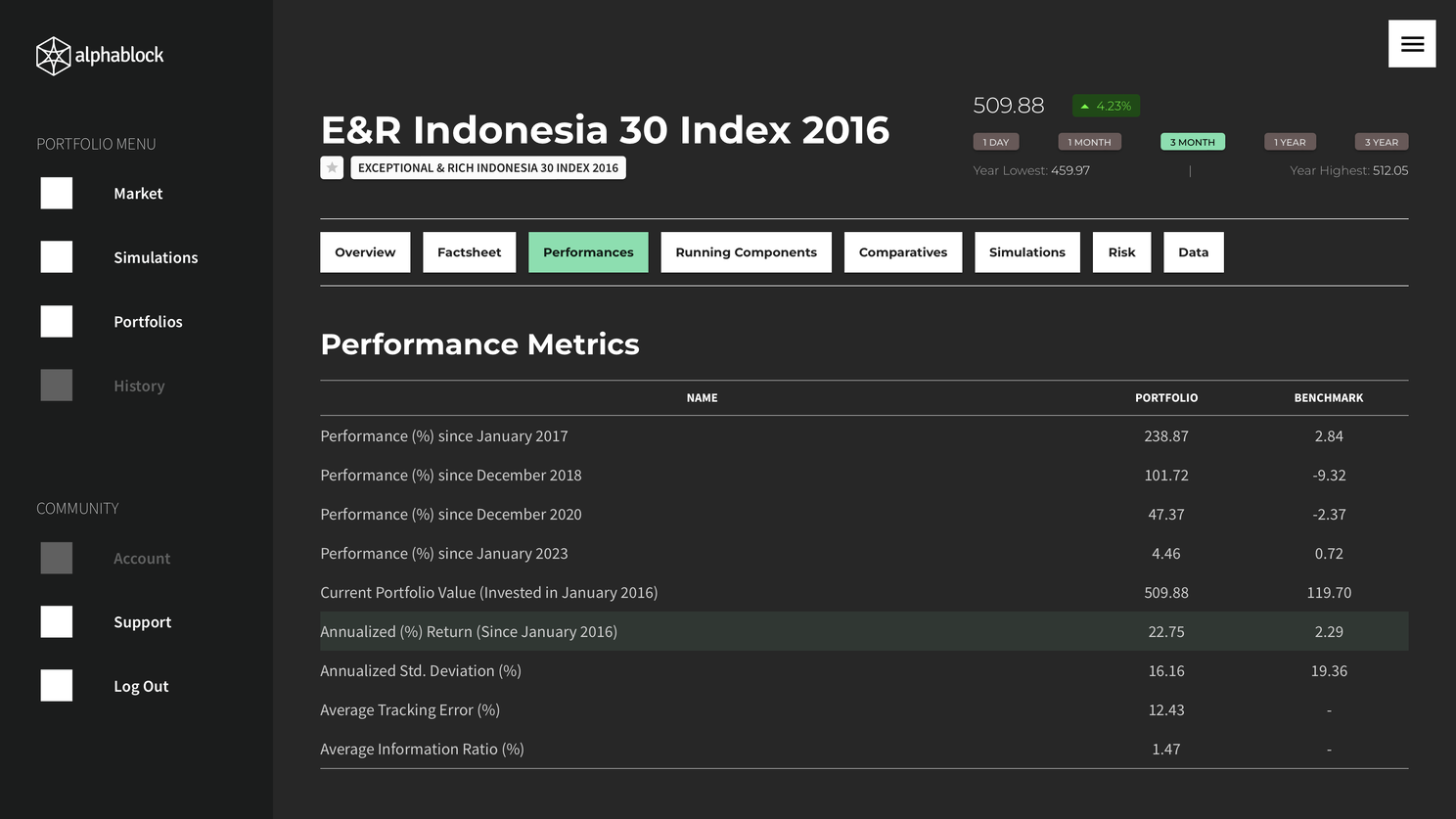Open the History menu link
The height and width of the screenshot is (819, 1456).
[x=139, y=387]
